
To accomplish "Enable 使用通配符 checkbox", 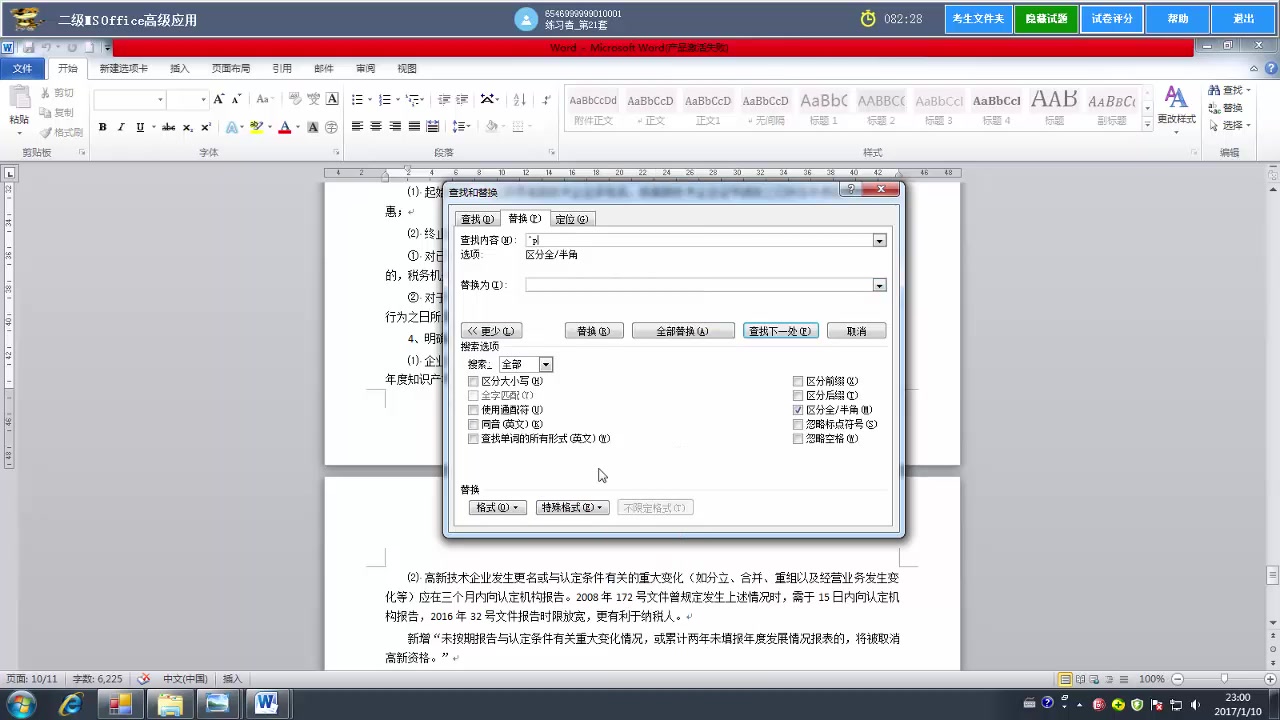I will click(x=474, y=410).
